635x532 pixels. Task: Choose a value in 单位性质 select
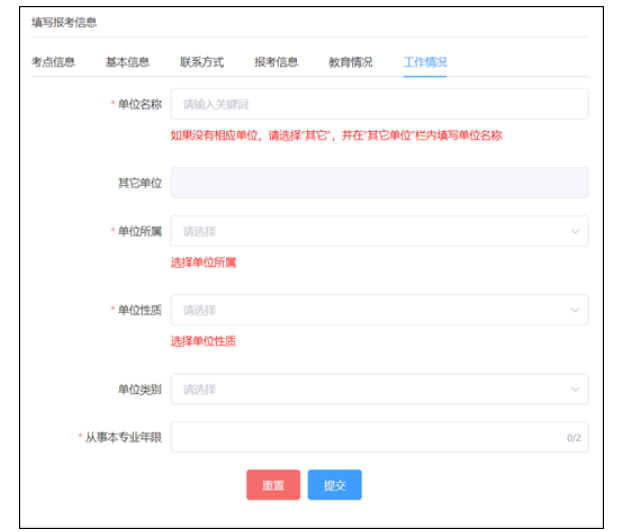370,310
